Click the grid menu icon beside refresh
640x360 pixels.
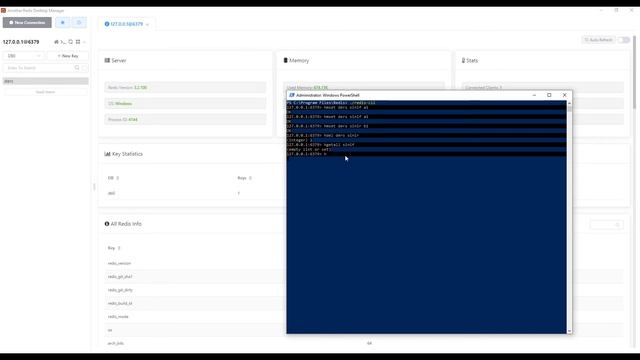[x=78, y=42]
